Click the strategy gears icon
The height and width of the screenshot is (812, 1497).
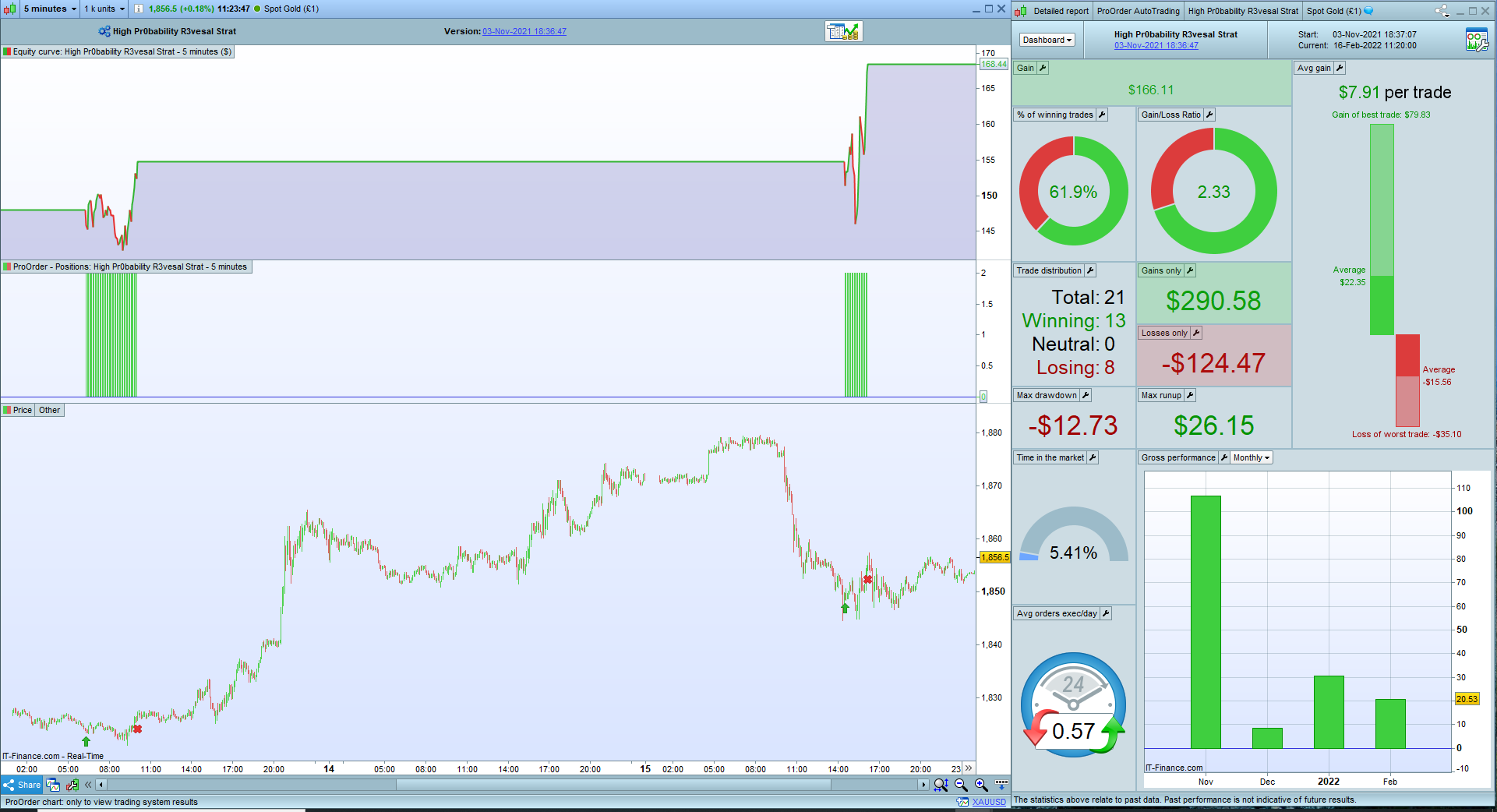pyautogui.click(x=104, y=31)
